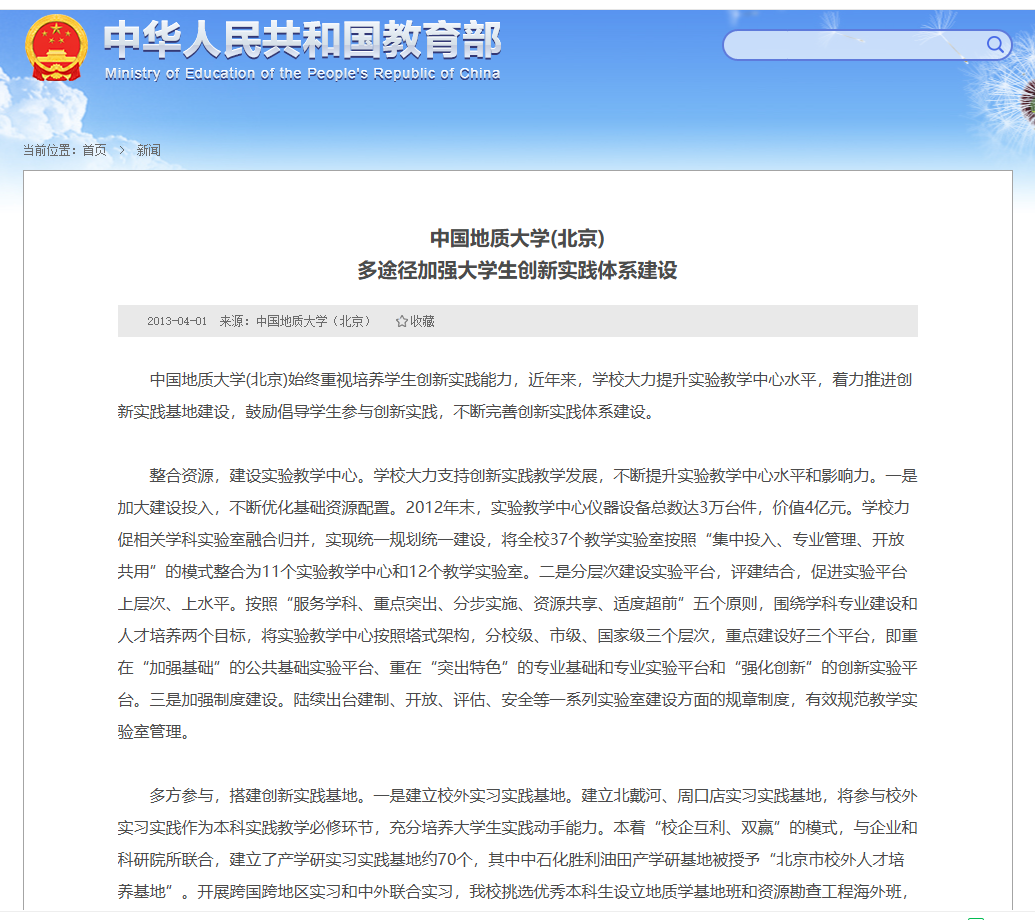Go to the 新闻 breadcrumb section
The height and width of the screenshot is (920, 1035).
point(148,150)
